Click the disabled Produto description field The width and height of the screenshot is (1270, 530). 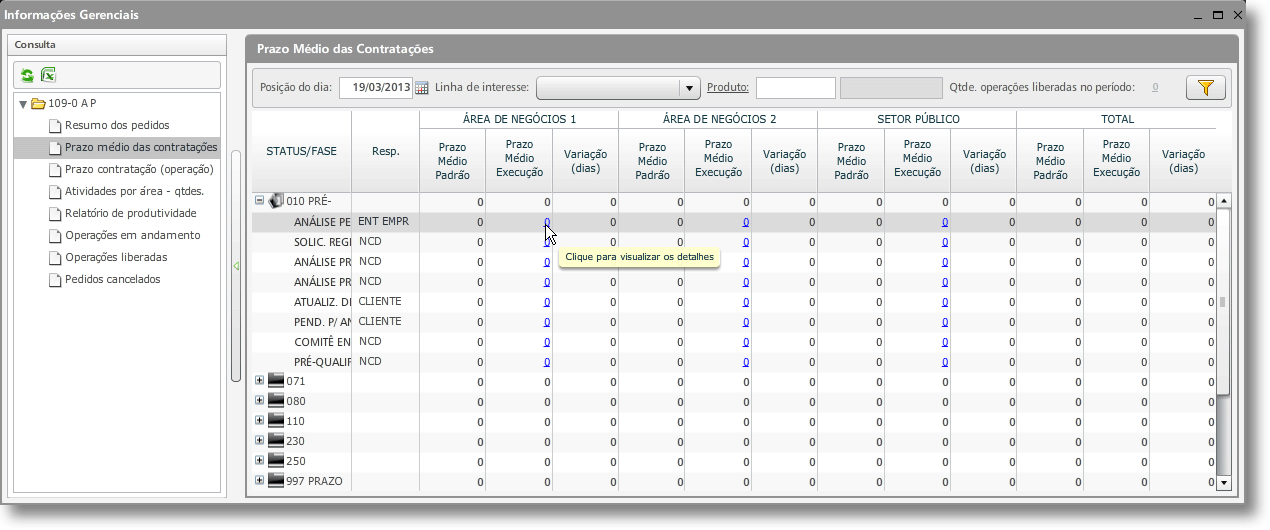(891, 88)
